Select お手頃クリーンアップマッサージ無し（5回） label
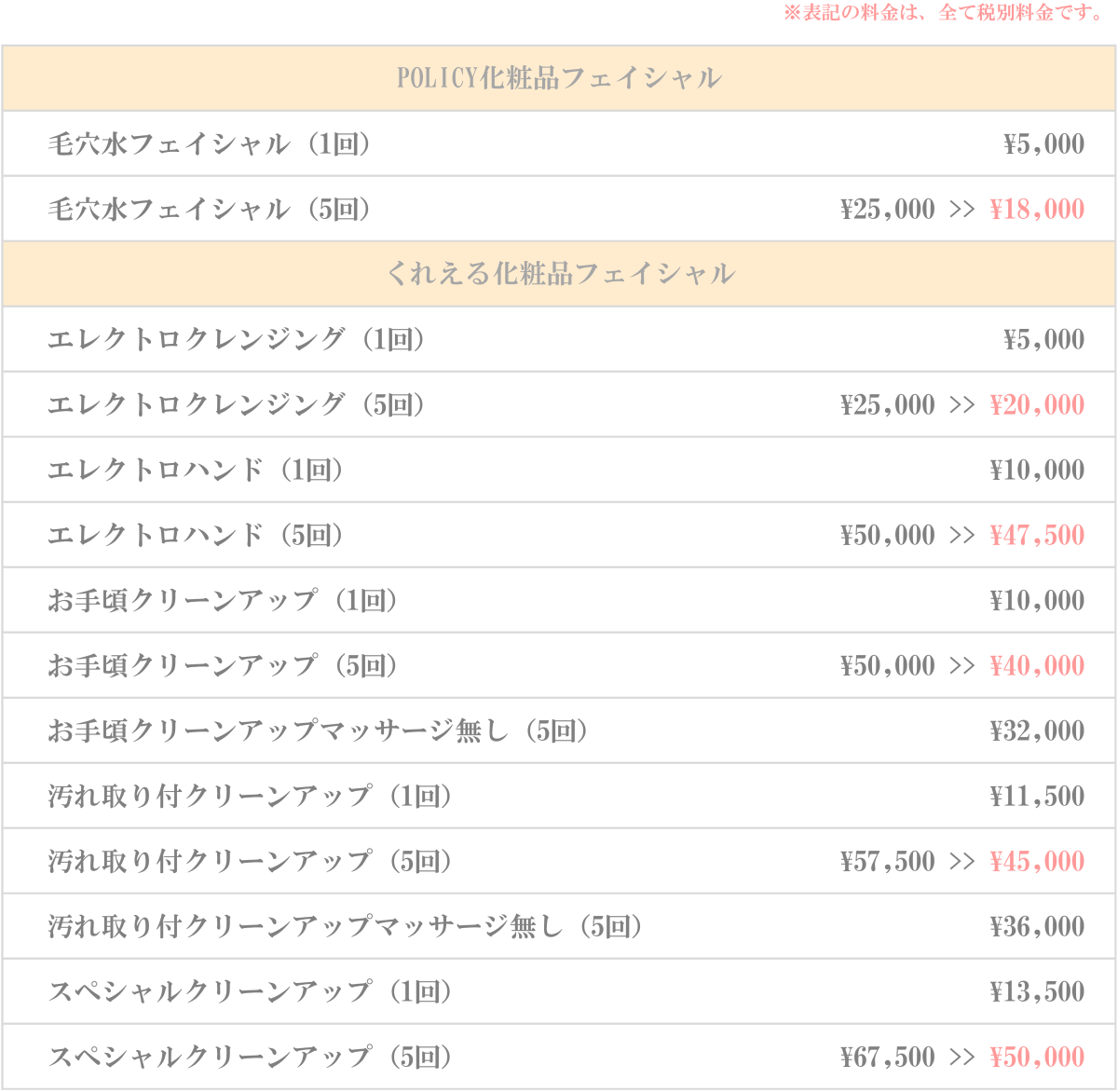 319,731
